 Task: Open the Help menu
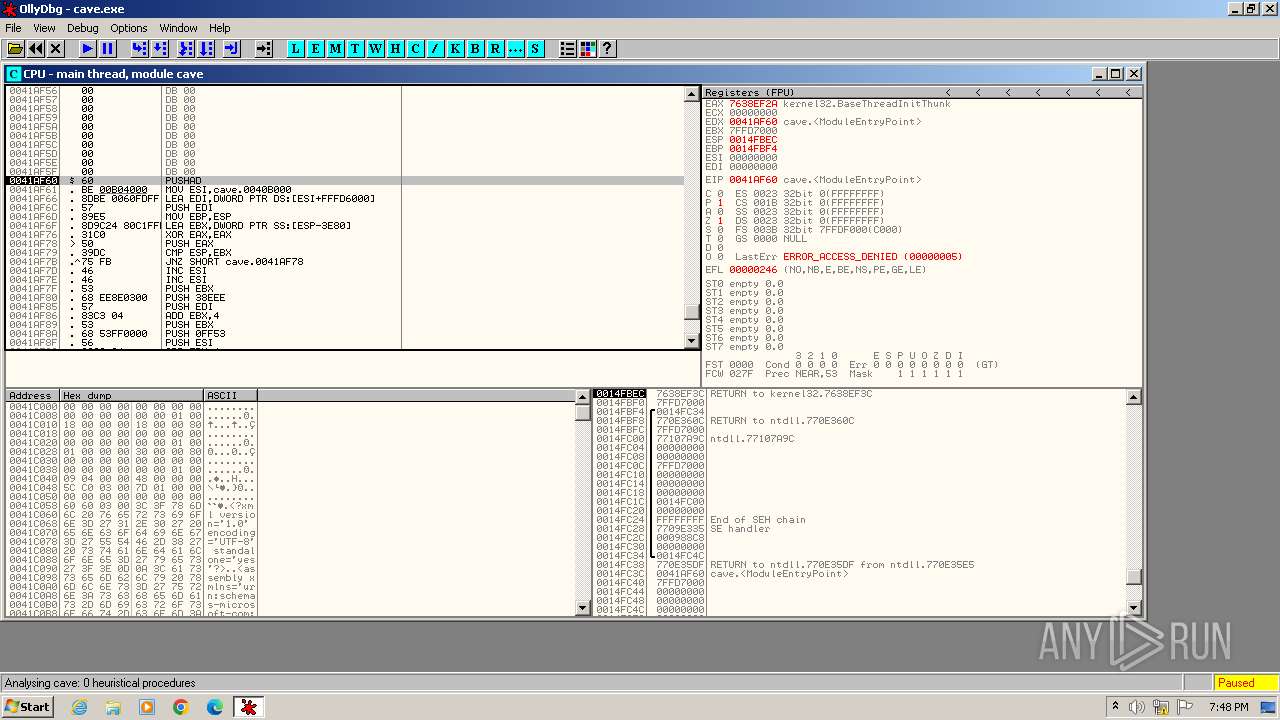pyautogui.click(x=220, y=28)
